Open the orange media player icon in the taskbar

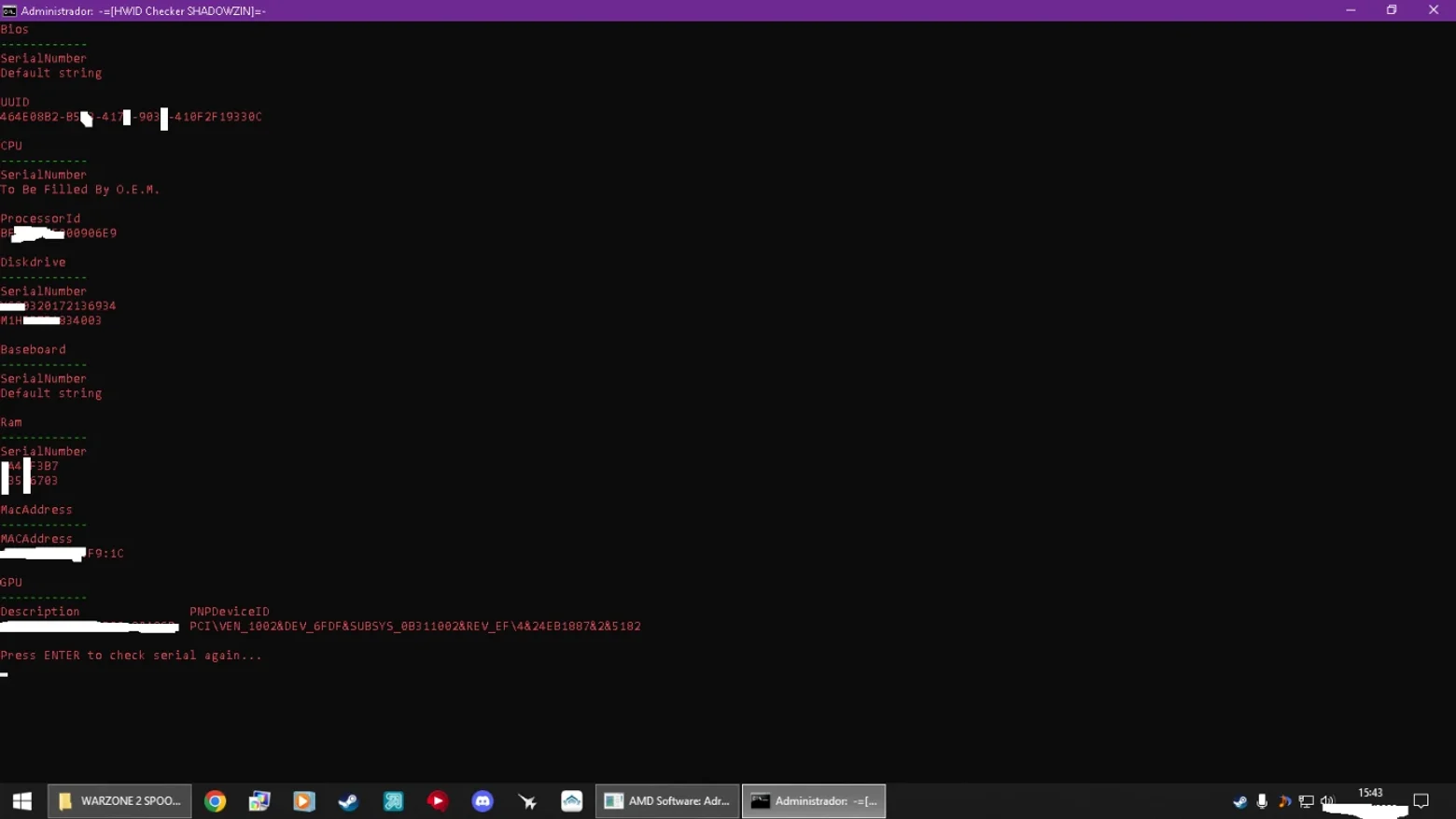[x=304, y=801]
